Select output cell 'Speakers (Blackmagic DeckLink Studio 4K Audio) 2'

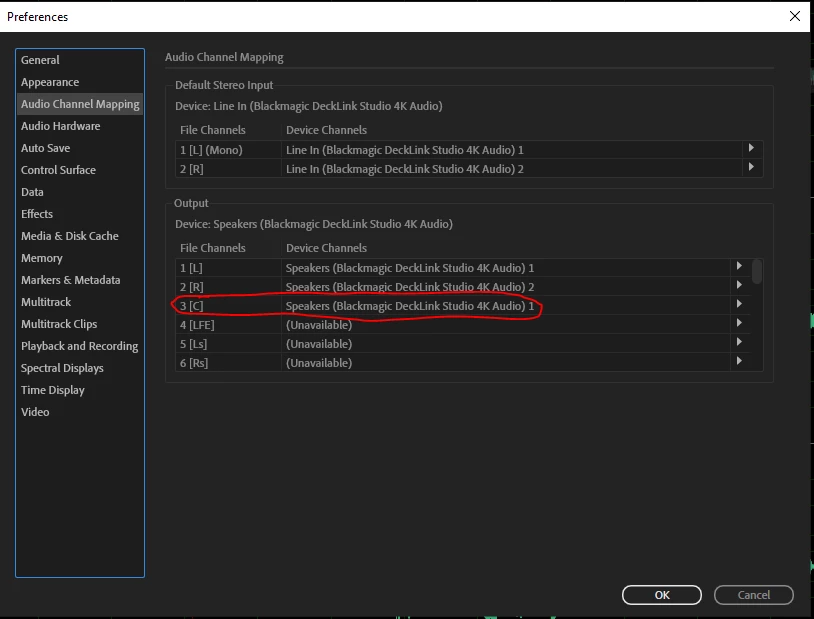point(506,287)
